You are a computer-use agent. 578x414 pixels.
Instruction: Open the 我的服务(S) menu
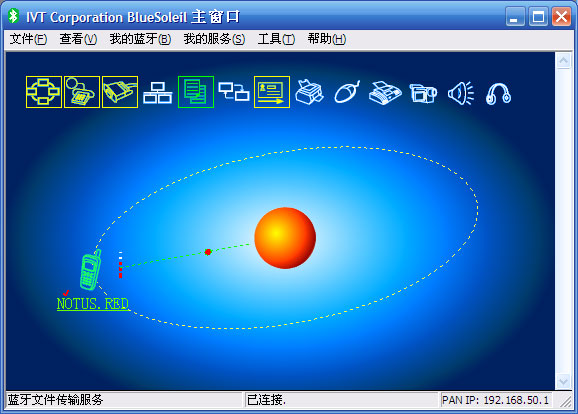pos(214,39)
